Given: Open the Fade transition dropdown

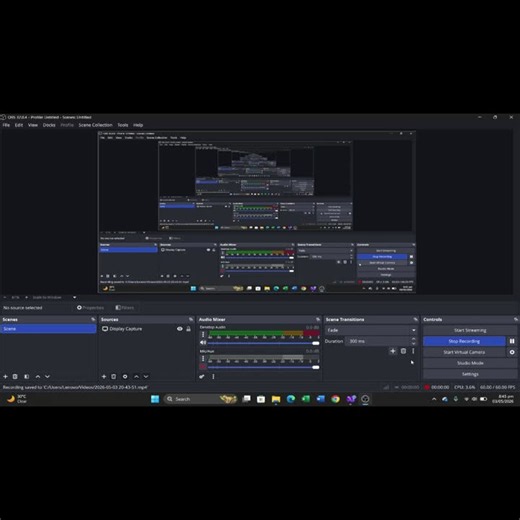Looking at the screenshot, I should pyautogui.click(x=371, y=330).
